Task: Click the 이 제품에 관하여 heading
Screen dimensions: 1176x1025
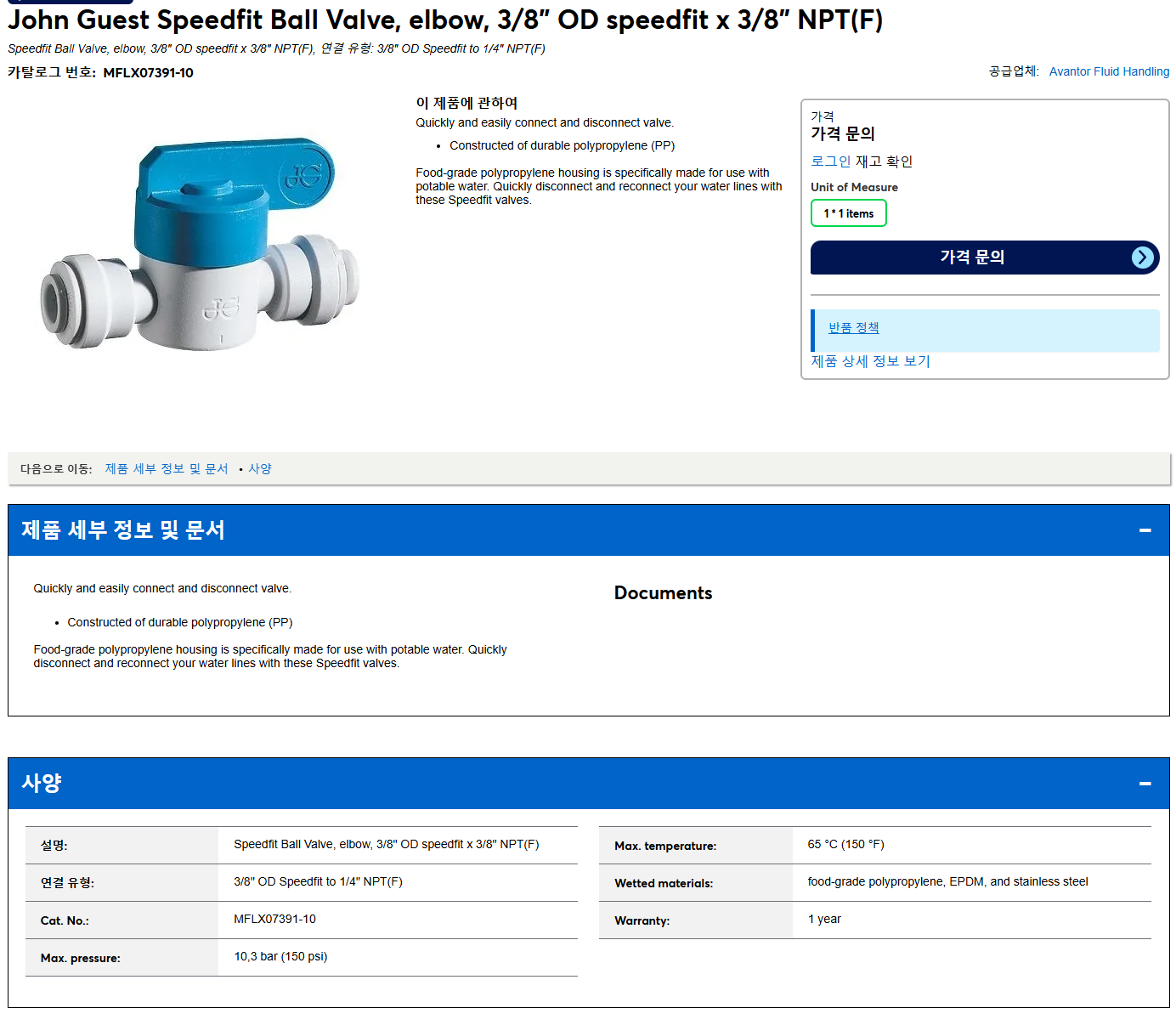Action: 466,103
